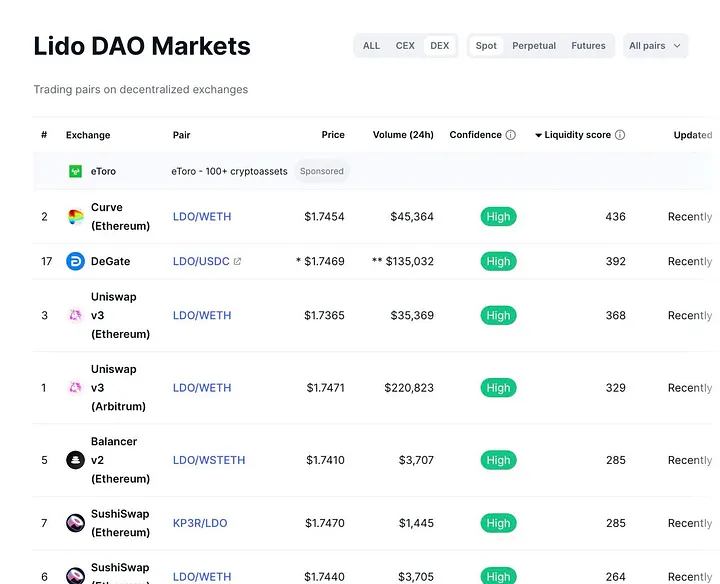Image resolution: width=720 pixels, height=584 pixels.
Task: Click the $3,707 volume value
Action: [416, 460]
